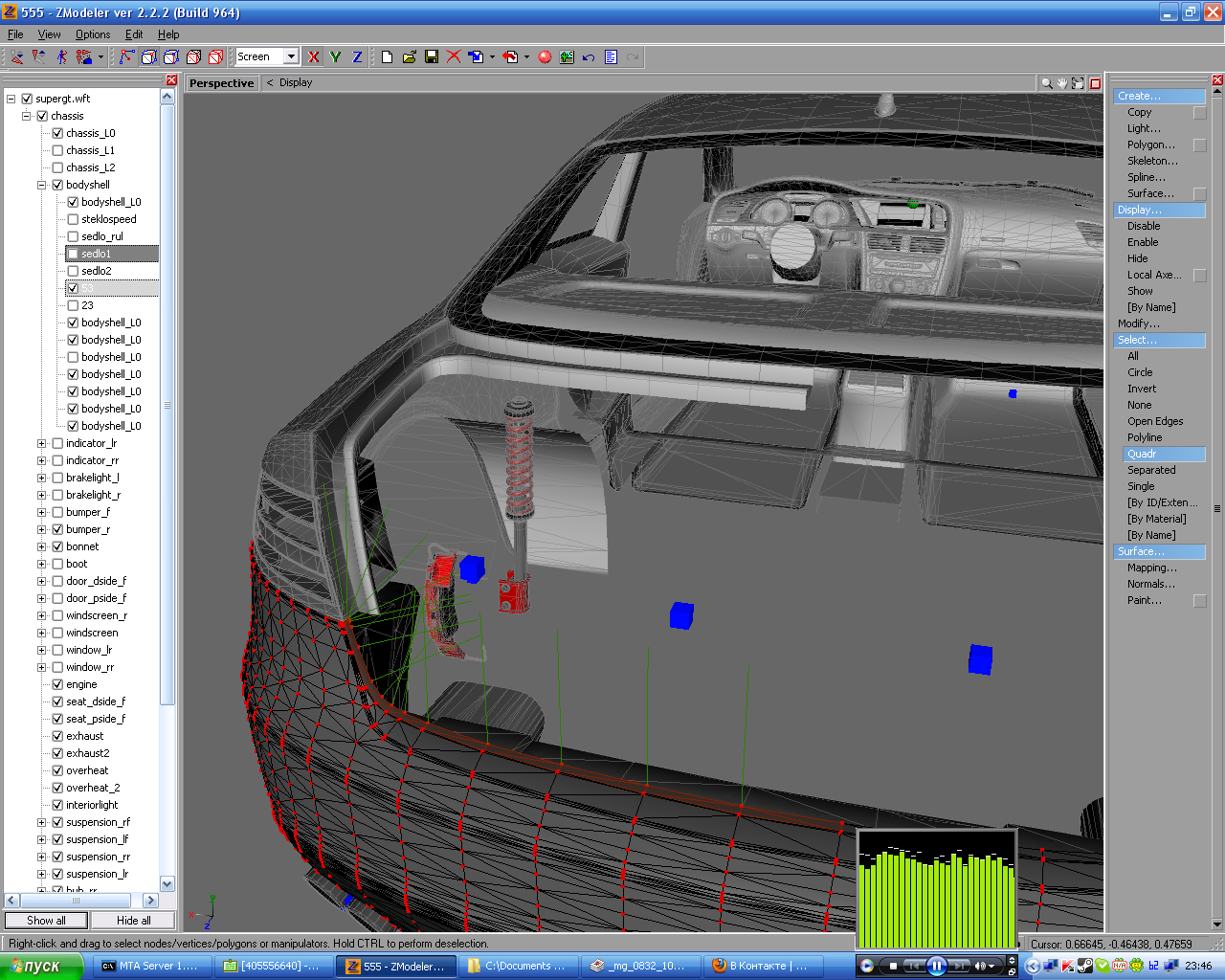Viewport: 1225px width, 980px height.
Task: Collapse the bodyshell tree node
Action: point(42,185)
